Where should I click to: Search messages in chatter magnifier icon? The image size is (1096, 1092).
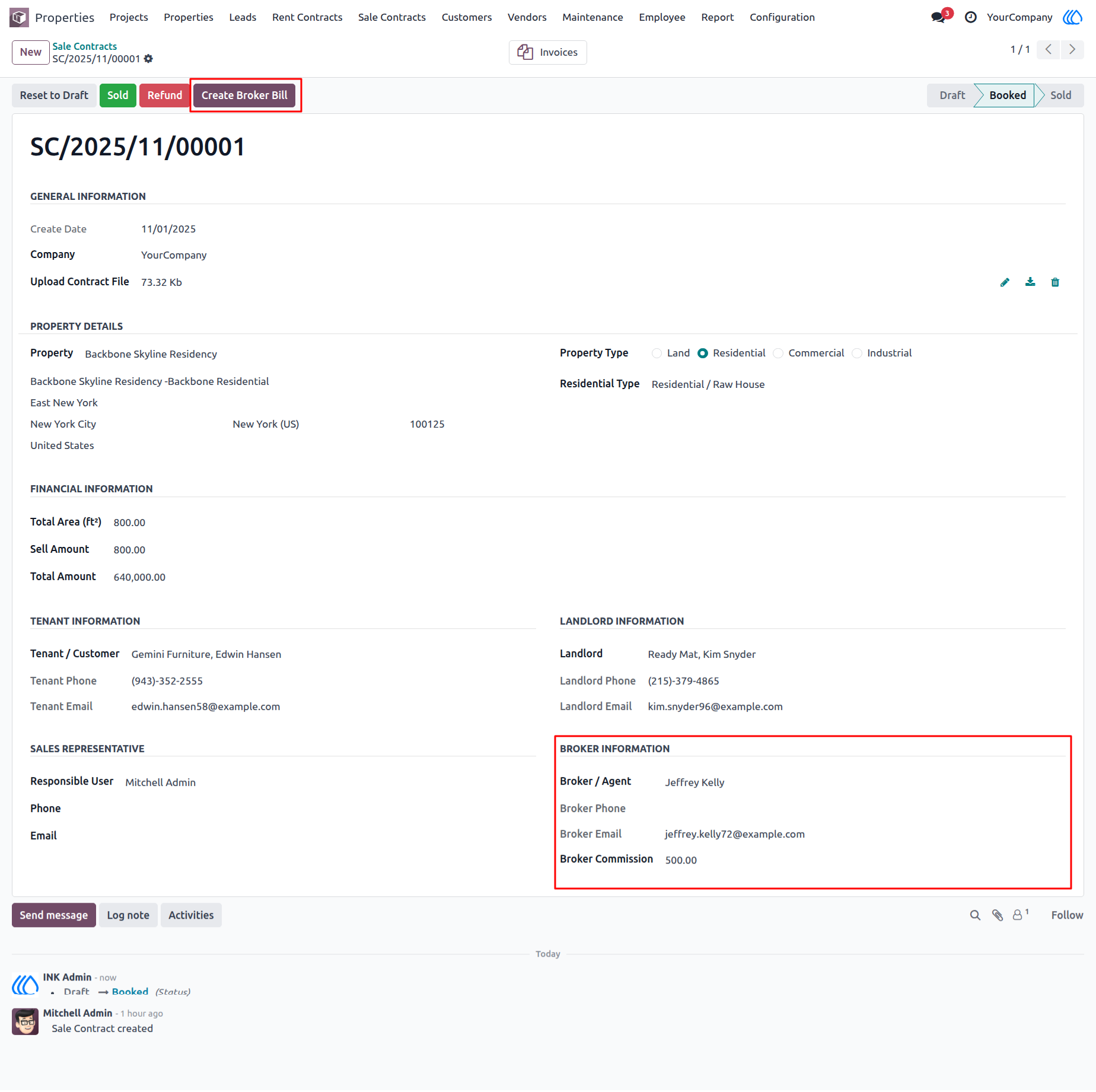975,915
